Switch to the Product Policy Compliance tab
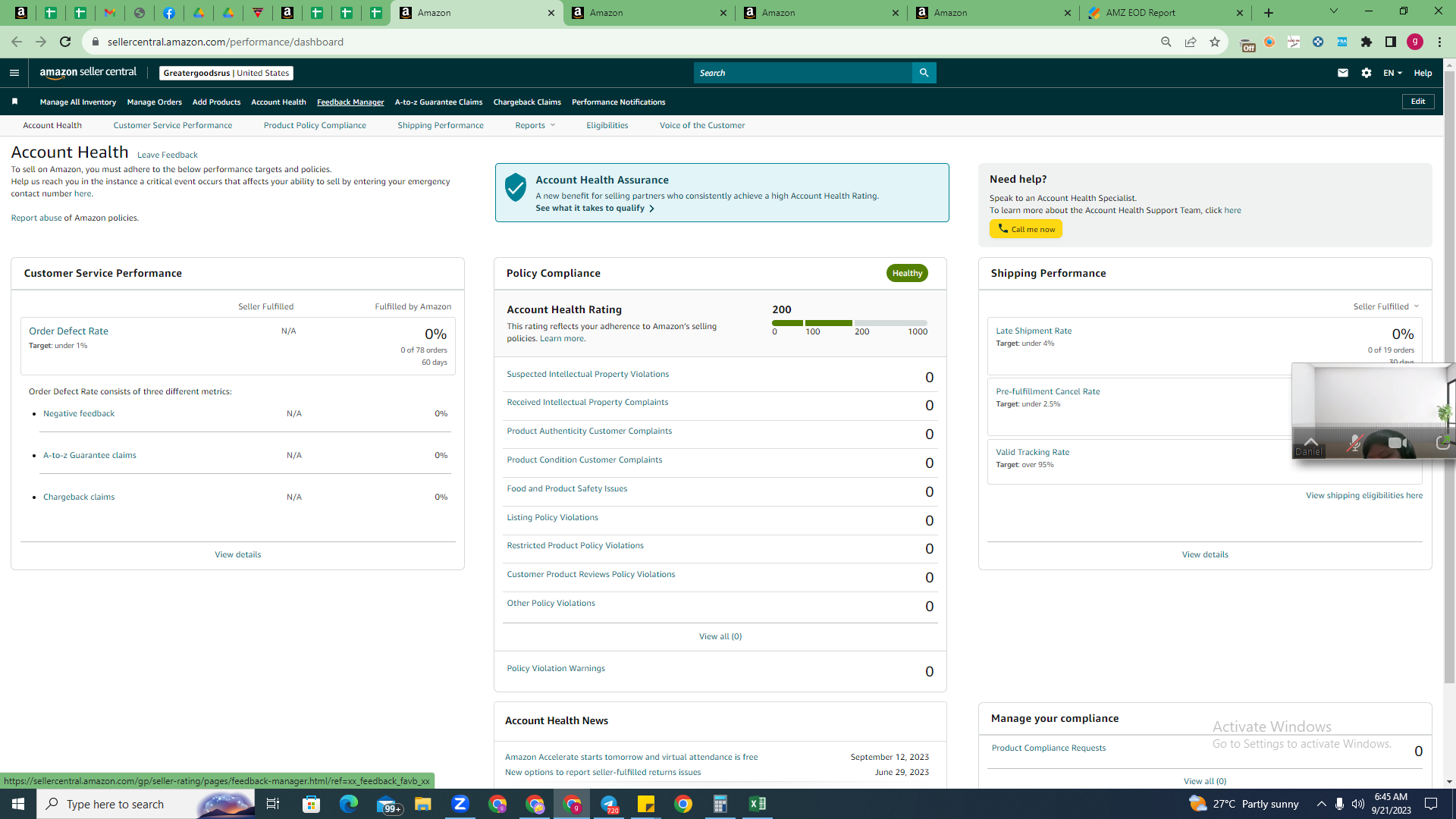Viewport: 1456px width, 819px height. pyautogui.click(x=315, y=125)
